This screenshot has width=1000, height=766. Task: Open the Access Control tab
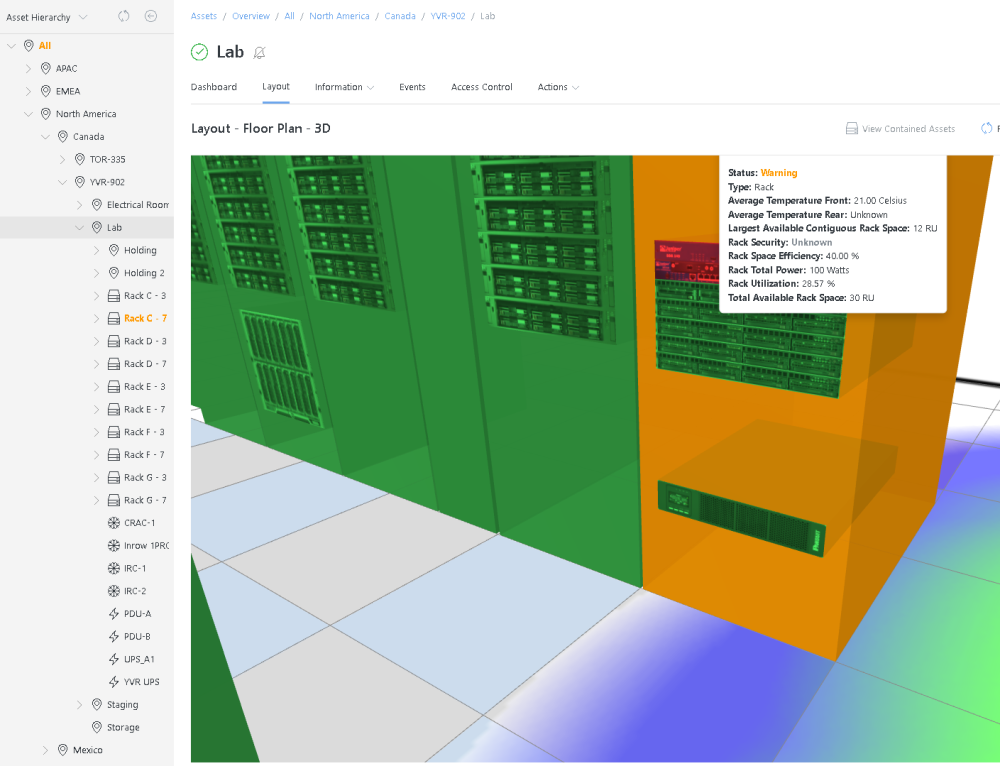[481, 87]
